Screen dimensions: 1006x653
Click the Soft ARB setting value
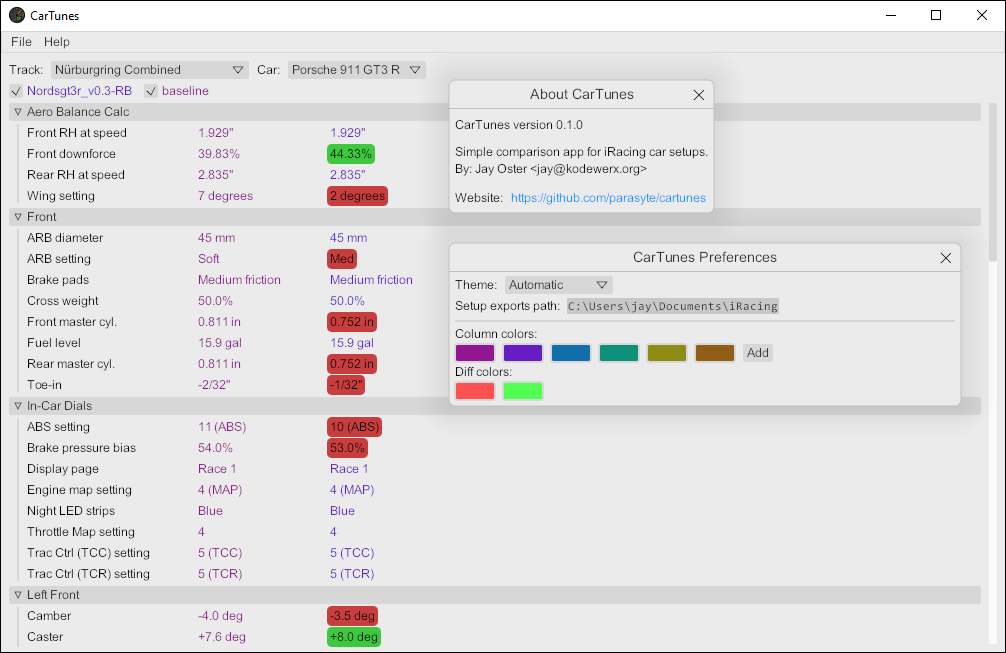tap(209, 259)
